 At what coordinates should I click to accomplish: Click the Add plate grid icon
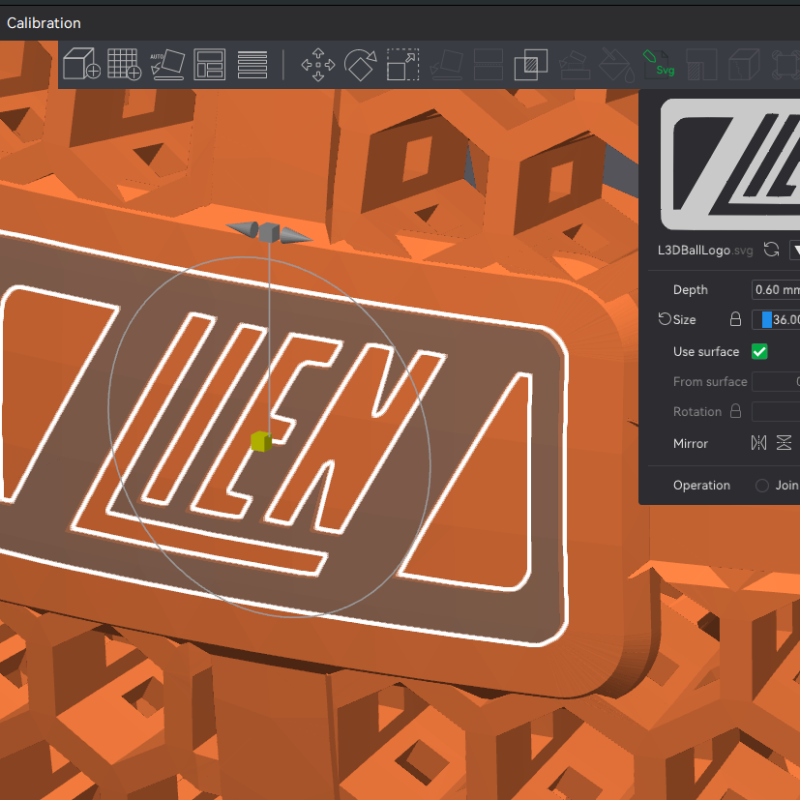click(123, 65)
